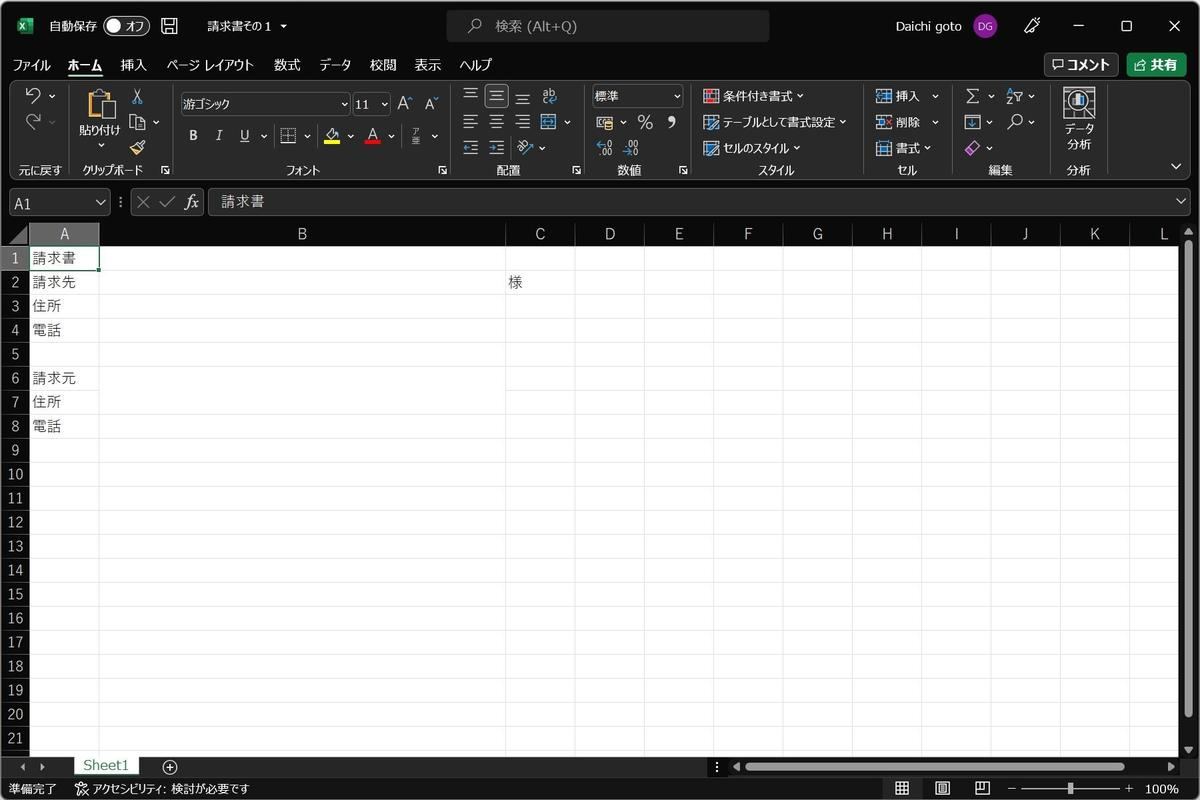Open the 游ゴシック font name dropdown
This screenshot has width=1200, height=800.
344,104
